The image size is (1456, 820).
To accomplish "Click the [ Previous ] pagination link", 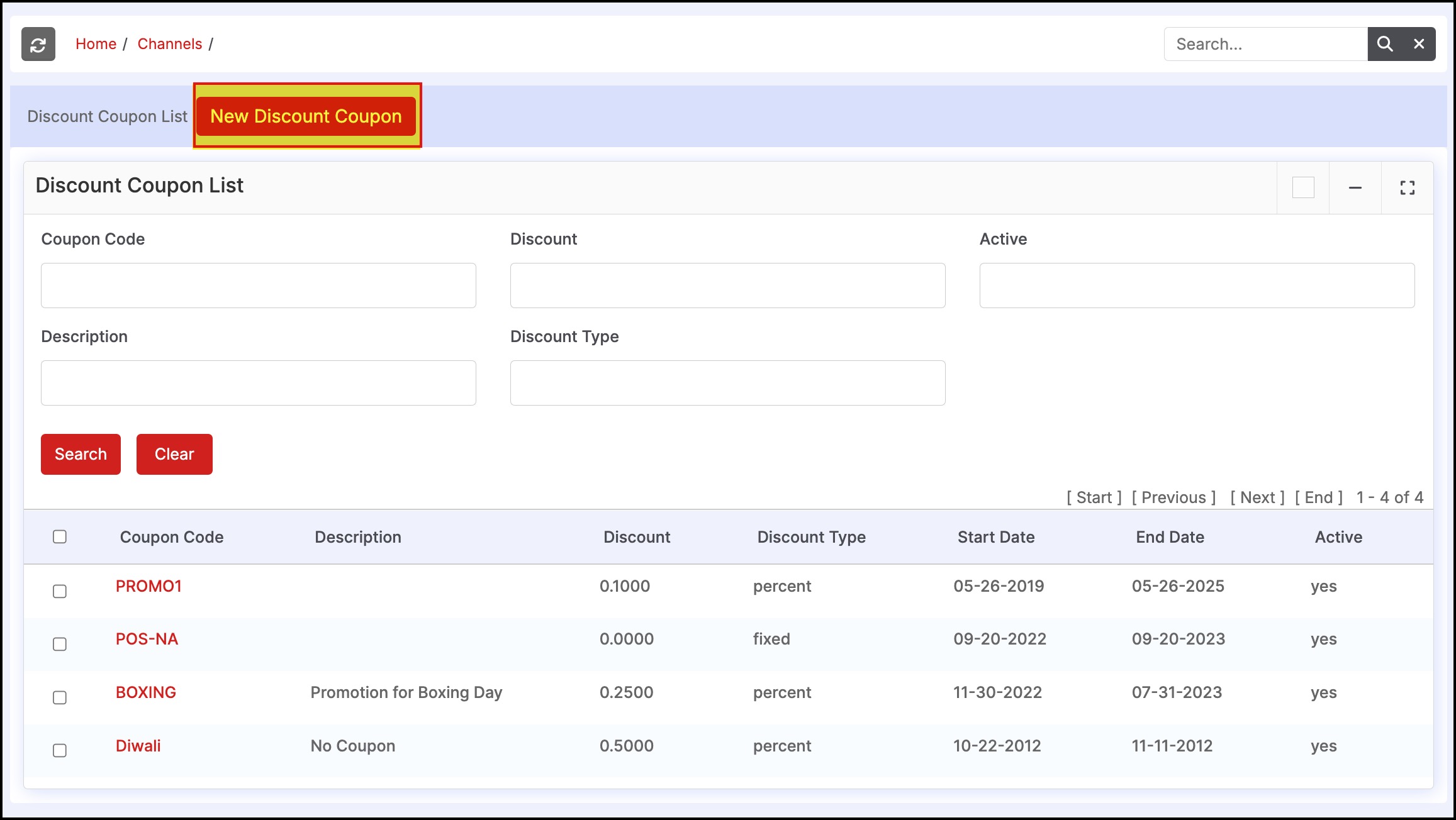I will click(x=1174, y=497).
